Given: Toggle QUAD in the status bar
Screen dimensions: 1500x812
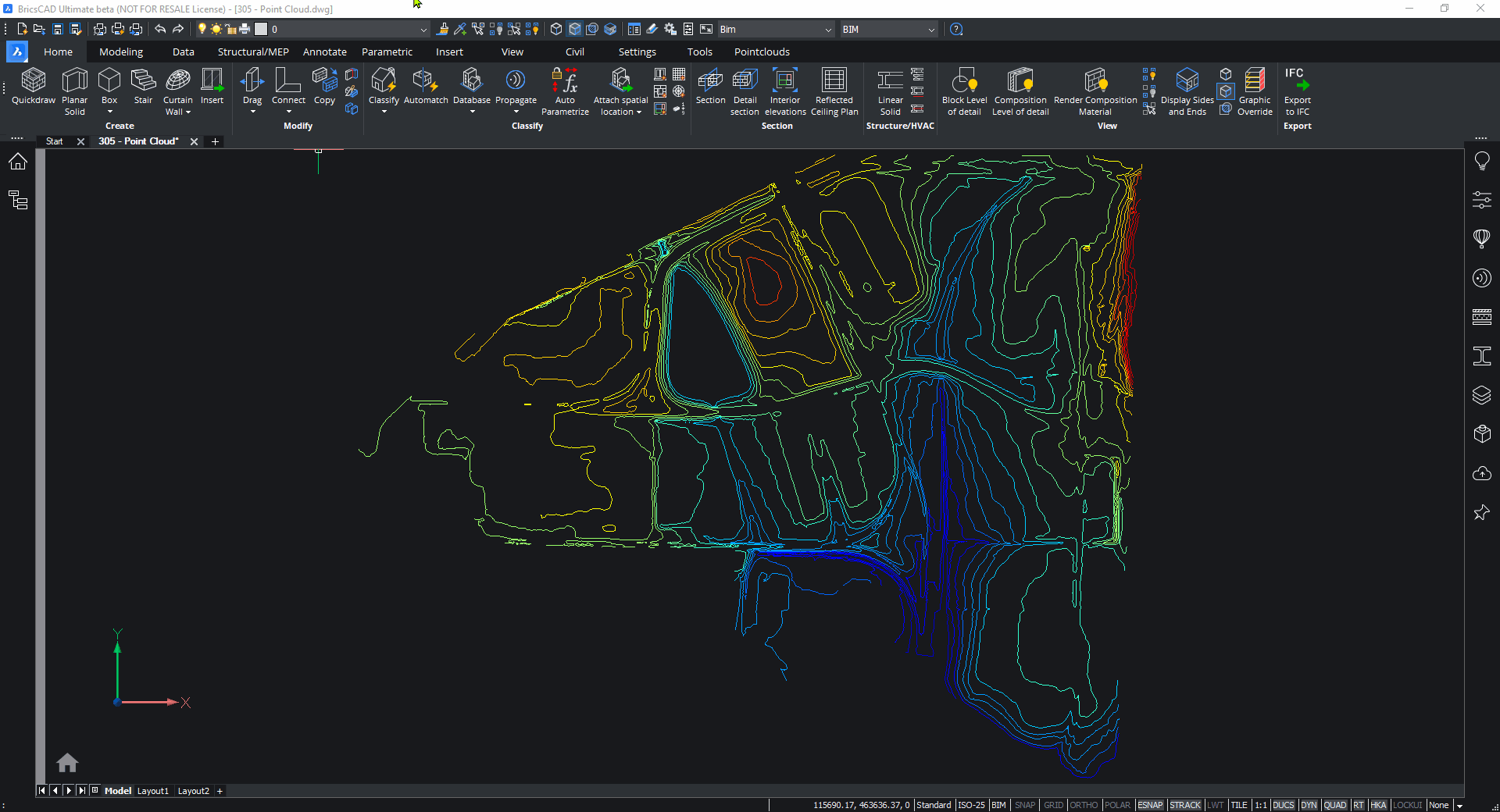Looking at the screenshot, I should [1335, 805].
